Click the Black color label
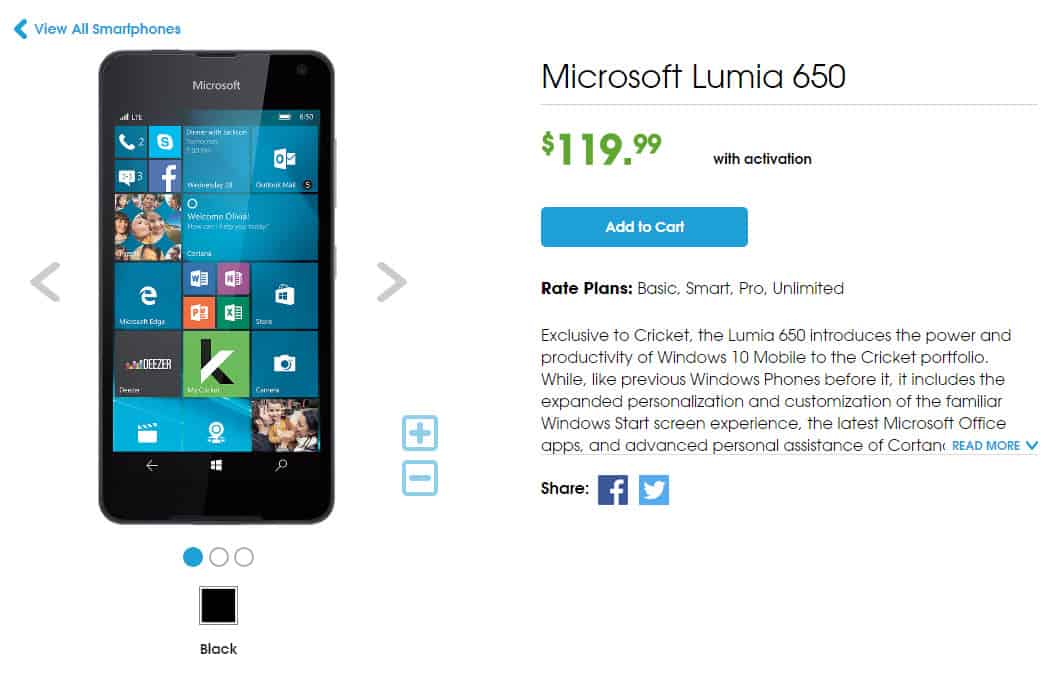1057x687 pixels. (218, 649)
